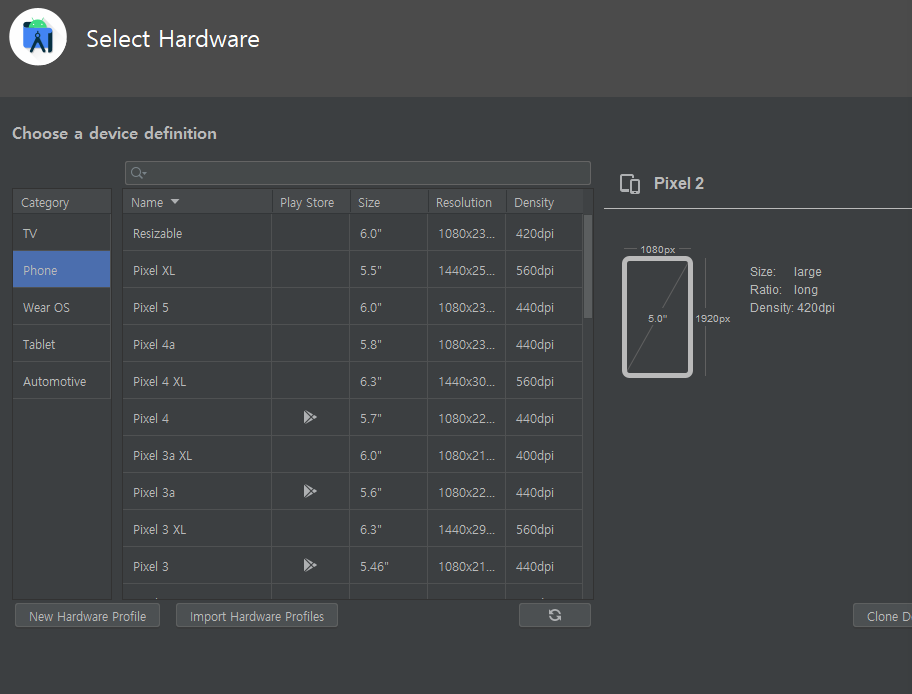Click the Density: 420dpi preview label

coord(792,307)
